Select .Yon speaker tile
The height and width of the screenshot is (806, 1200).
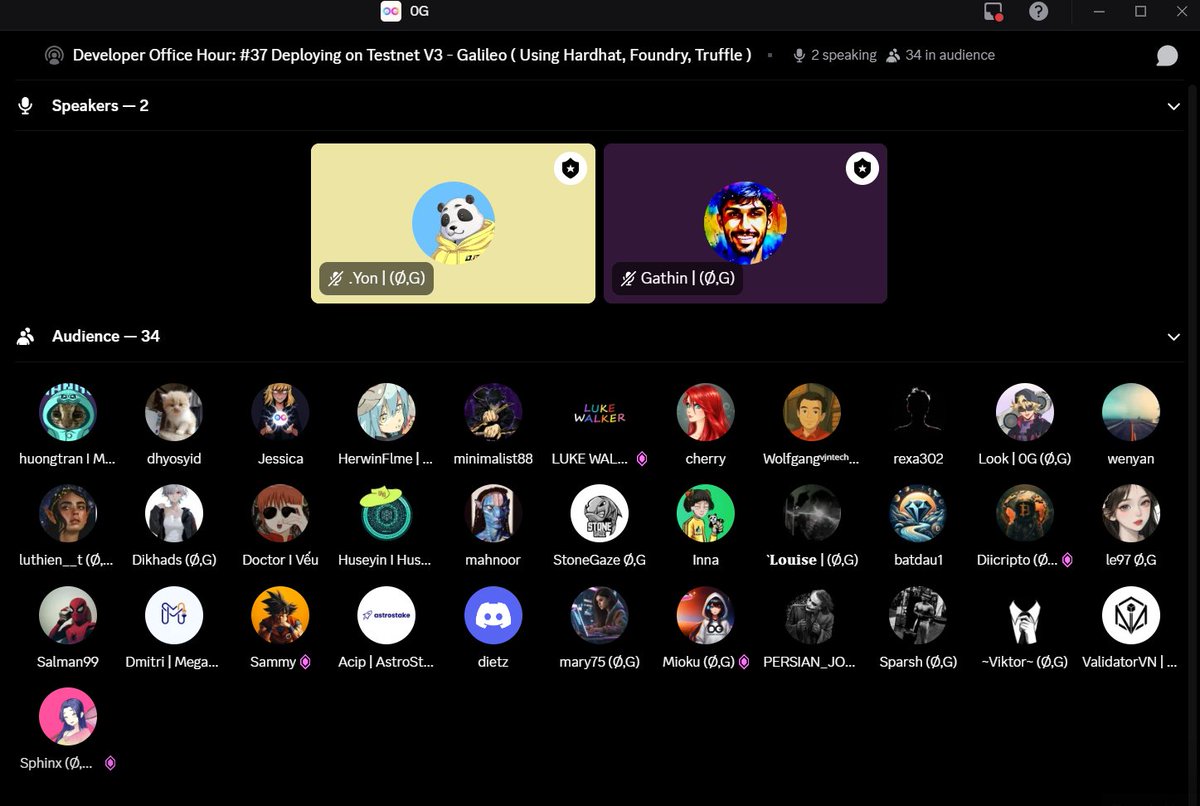pos(453,223)
